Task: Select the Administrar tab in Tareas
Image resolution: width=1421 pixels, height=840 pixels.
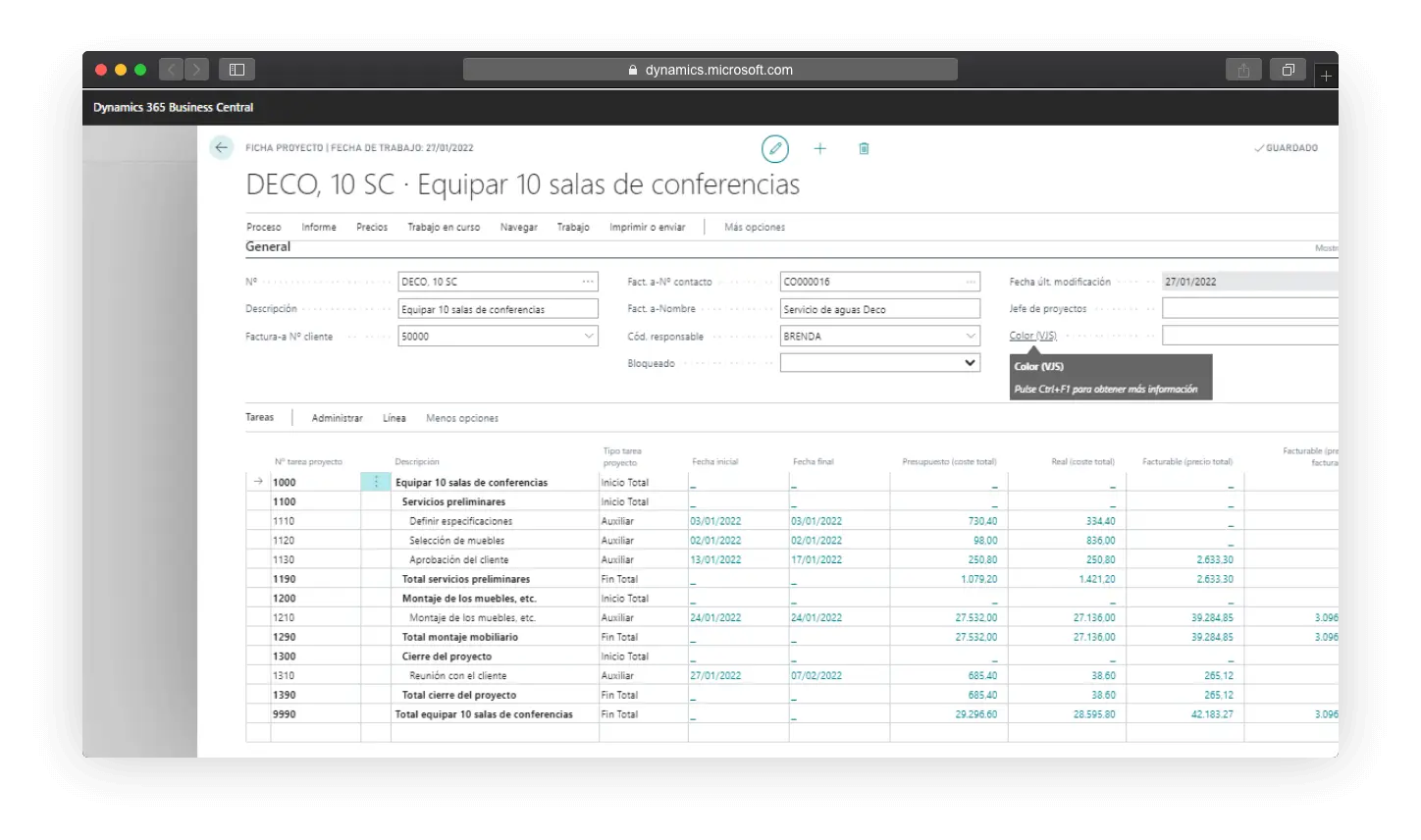Action: click(x=337, y=418)
